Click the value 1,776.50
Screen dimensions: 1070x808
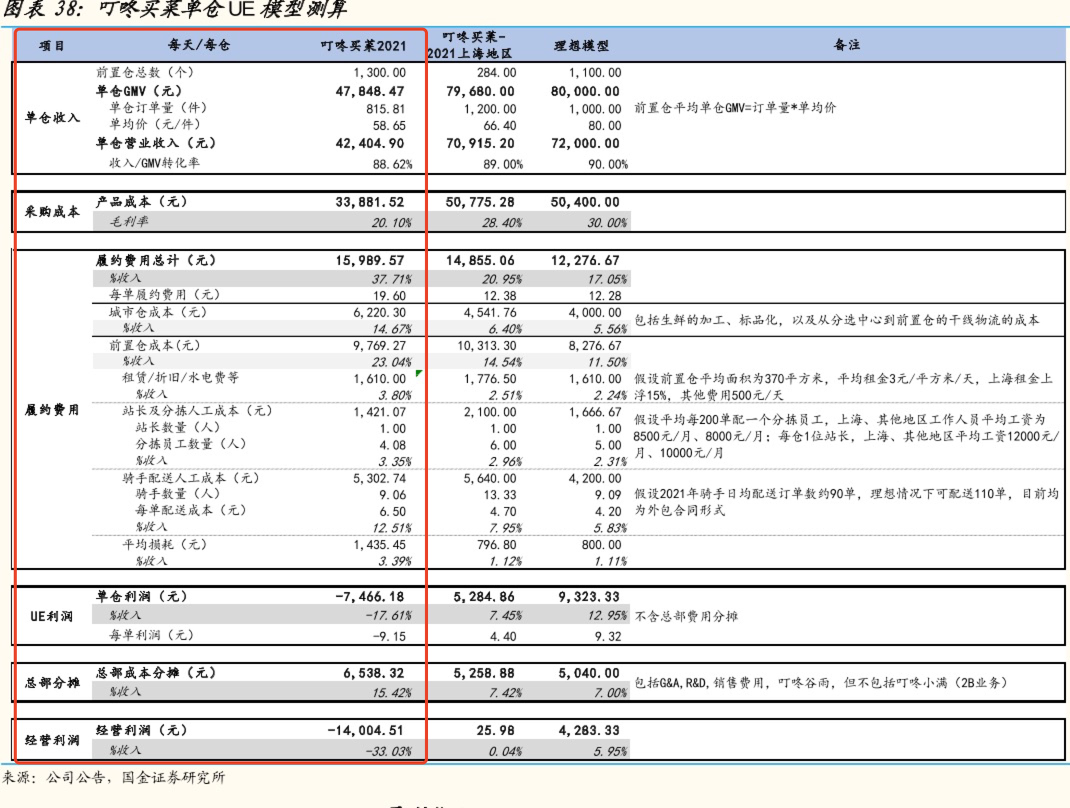coord(490,379)
